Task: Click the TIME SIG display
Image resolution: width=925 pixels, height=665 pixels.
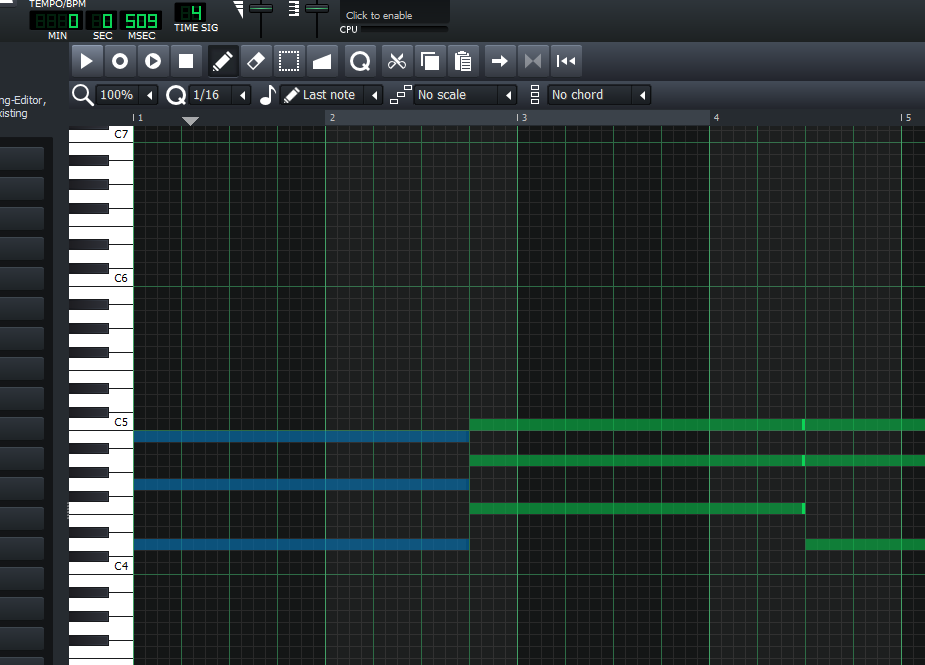Action: [191, 14]
